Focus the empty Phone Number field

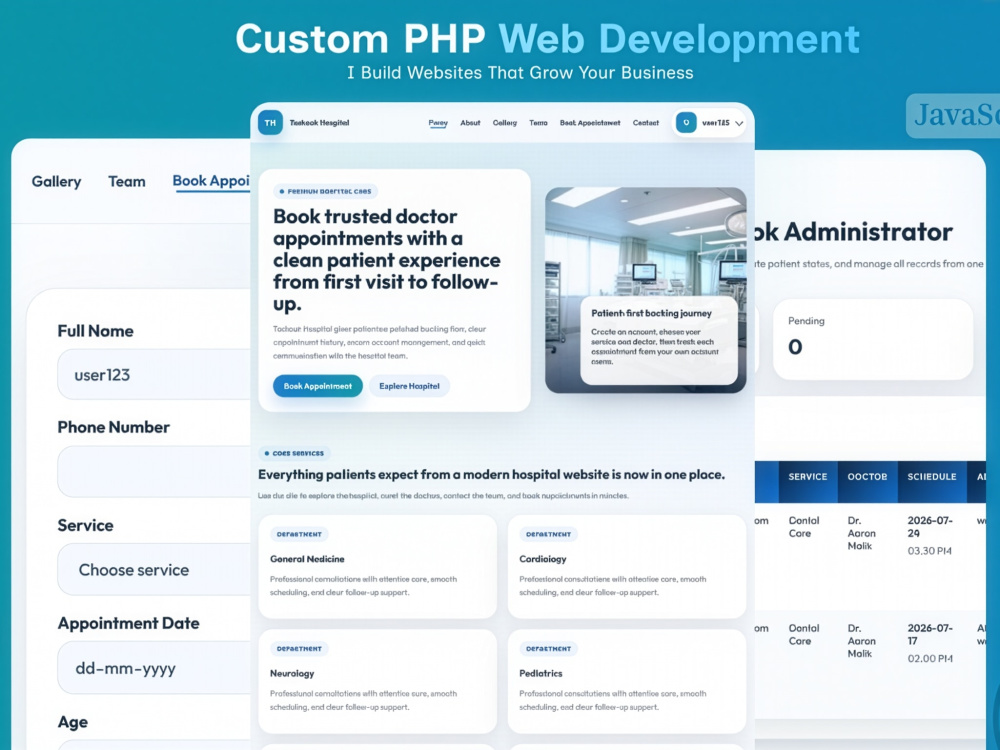154,471
